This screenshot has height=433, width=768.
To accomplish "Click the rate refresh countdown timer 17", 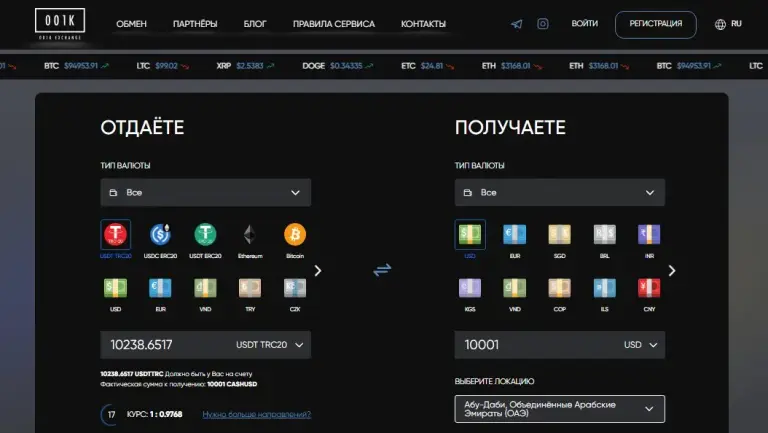I will (111, 415).
